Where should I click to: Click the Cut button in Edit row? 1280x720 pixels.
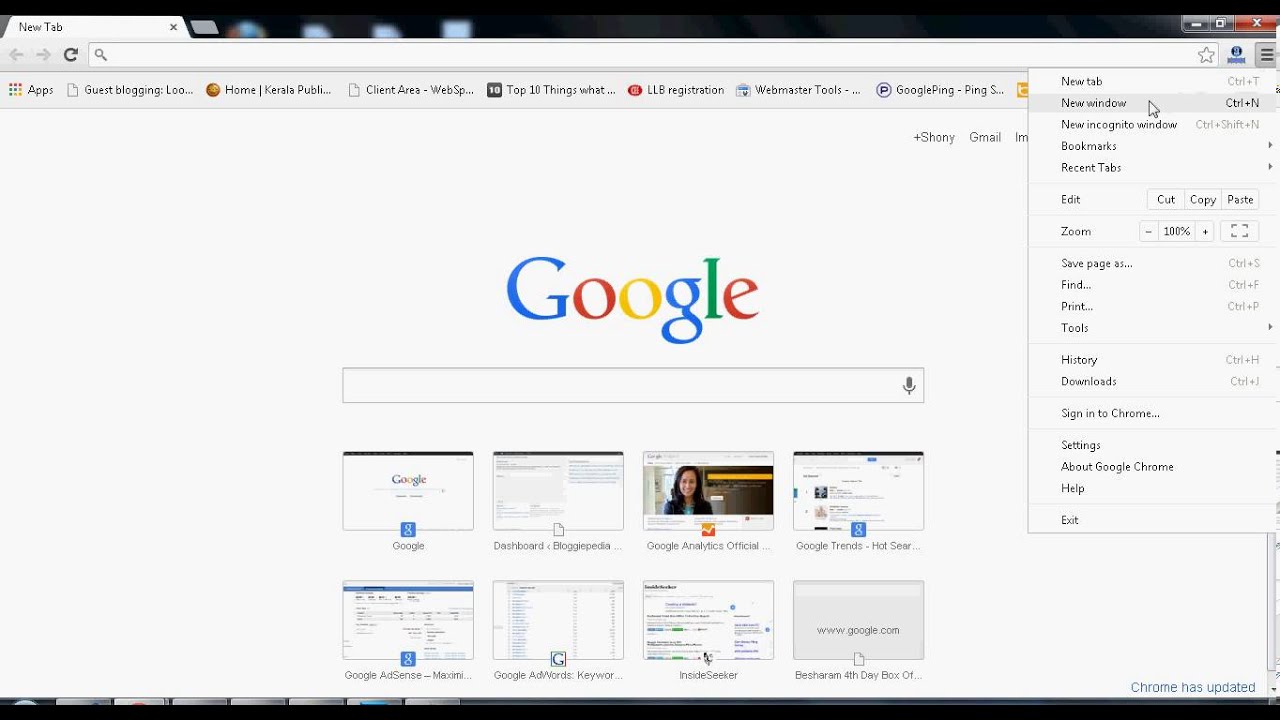(x=1166, y=200)
